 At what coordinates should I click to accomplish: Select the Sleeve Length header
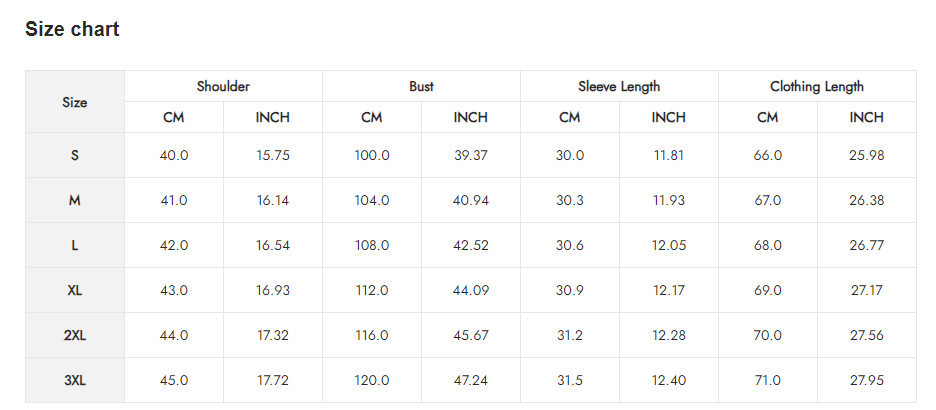click(619, 87)
